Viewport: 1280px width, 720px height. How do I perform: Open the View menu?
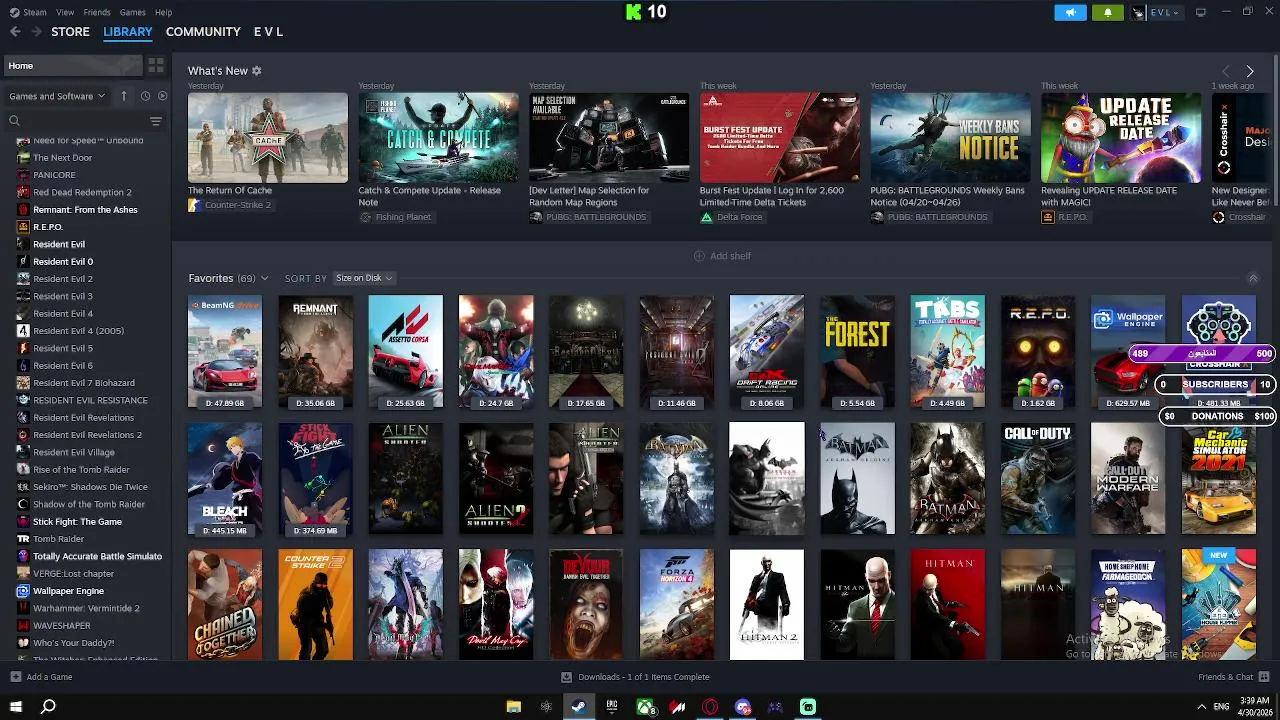click(x=65, y=12)
